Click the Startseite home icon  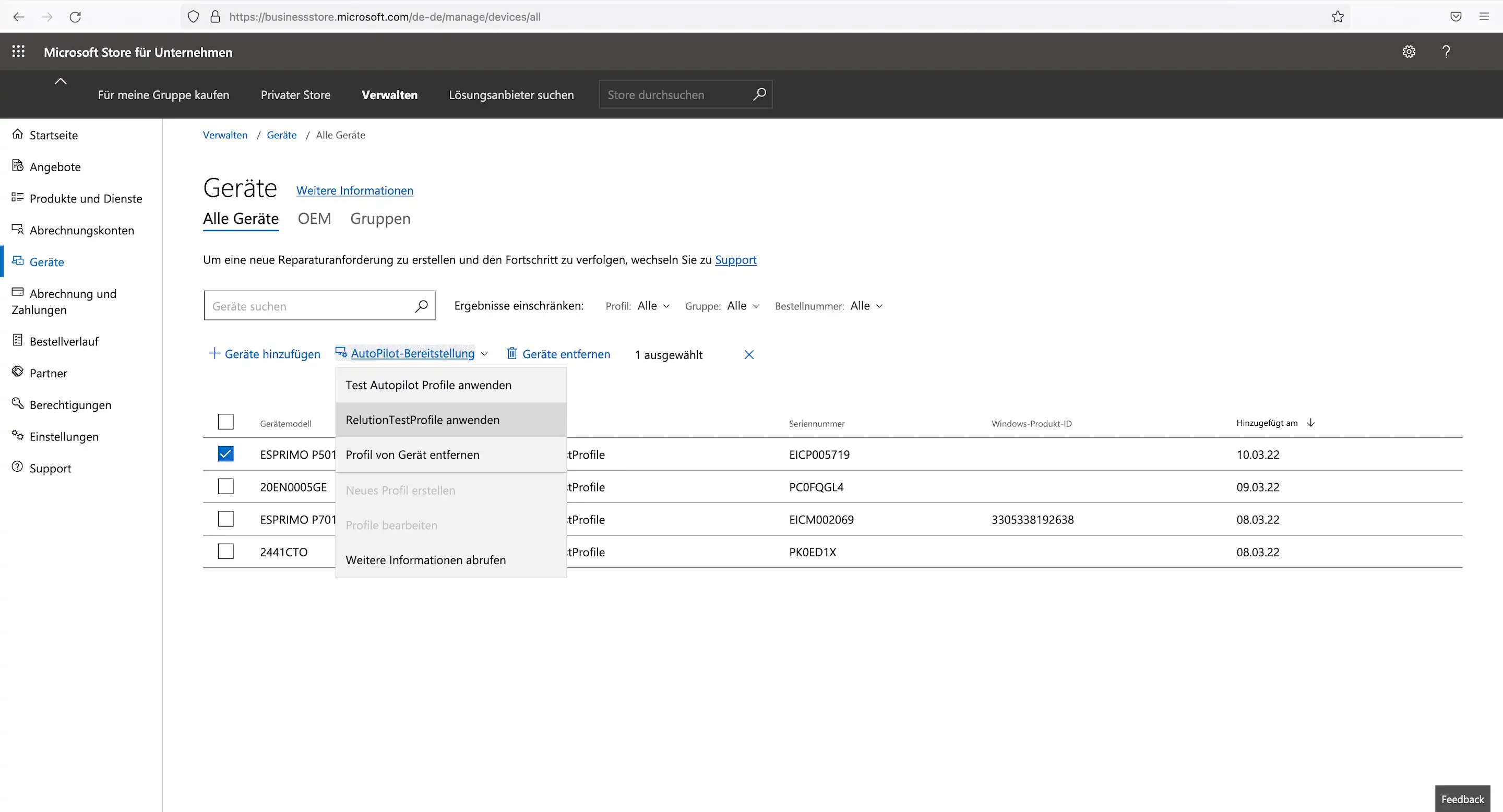(18, 134)
